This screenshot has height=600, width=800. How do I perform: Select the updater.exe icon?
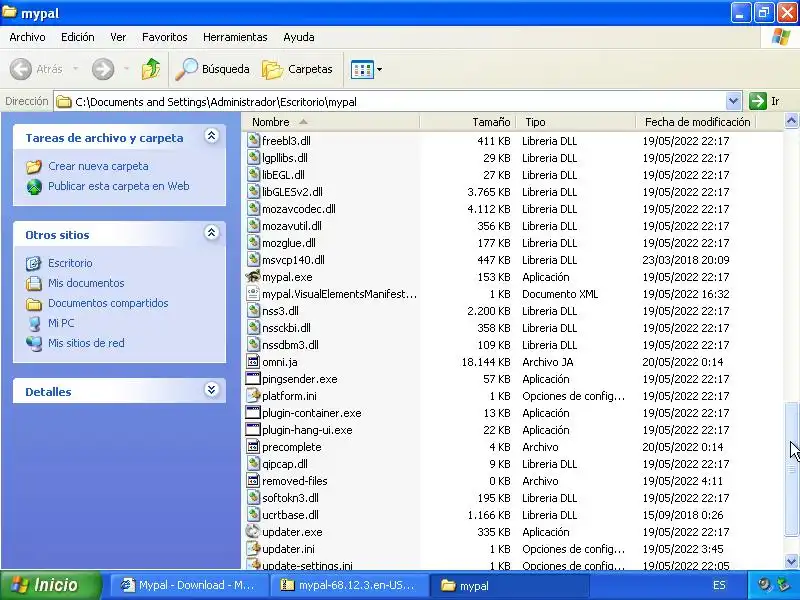(x=253, y=531)
